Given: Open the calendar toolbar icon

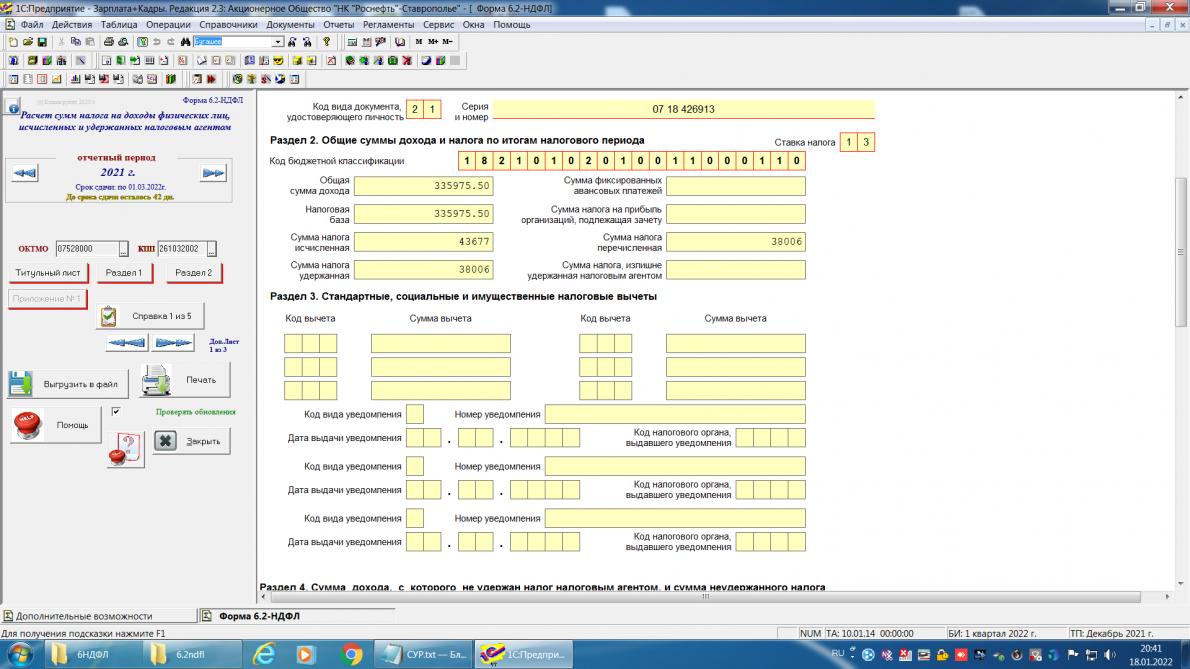Looking at the screenshot, I should (367, 42).
